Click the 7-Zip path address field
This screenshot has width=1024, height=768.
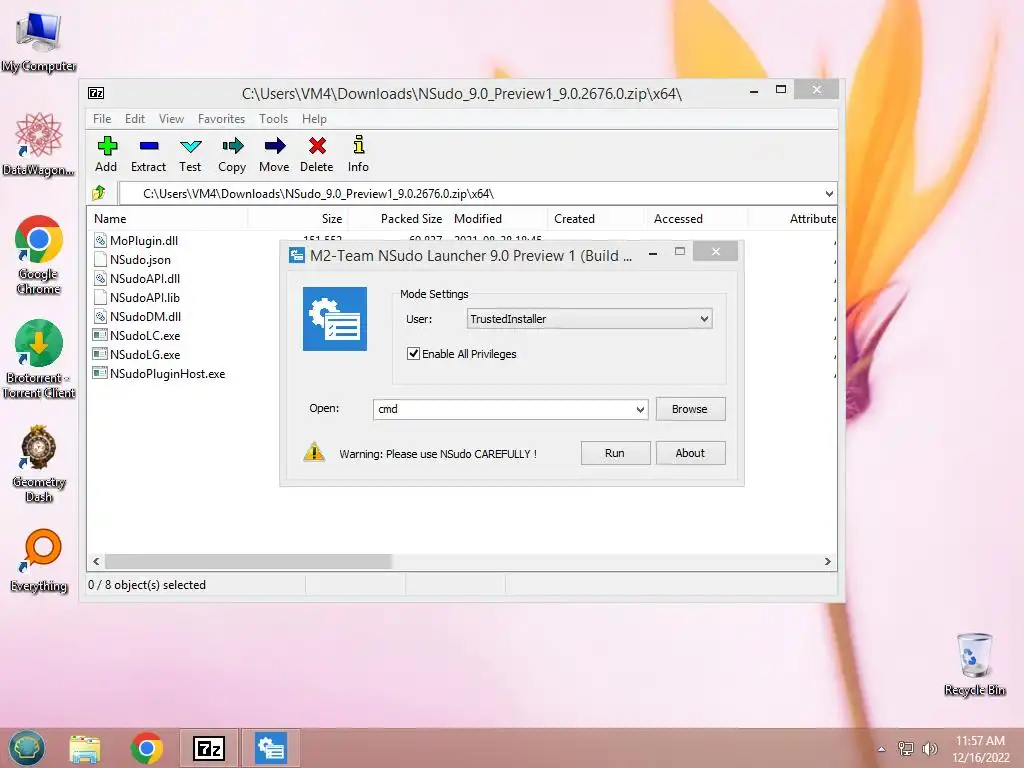[470, 193]
